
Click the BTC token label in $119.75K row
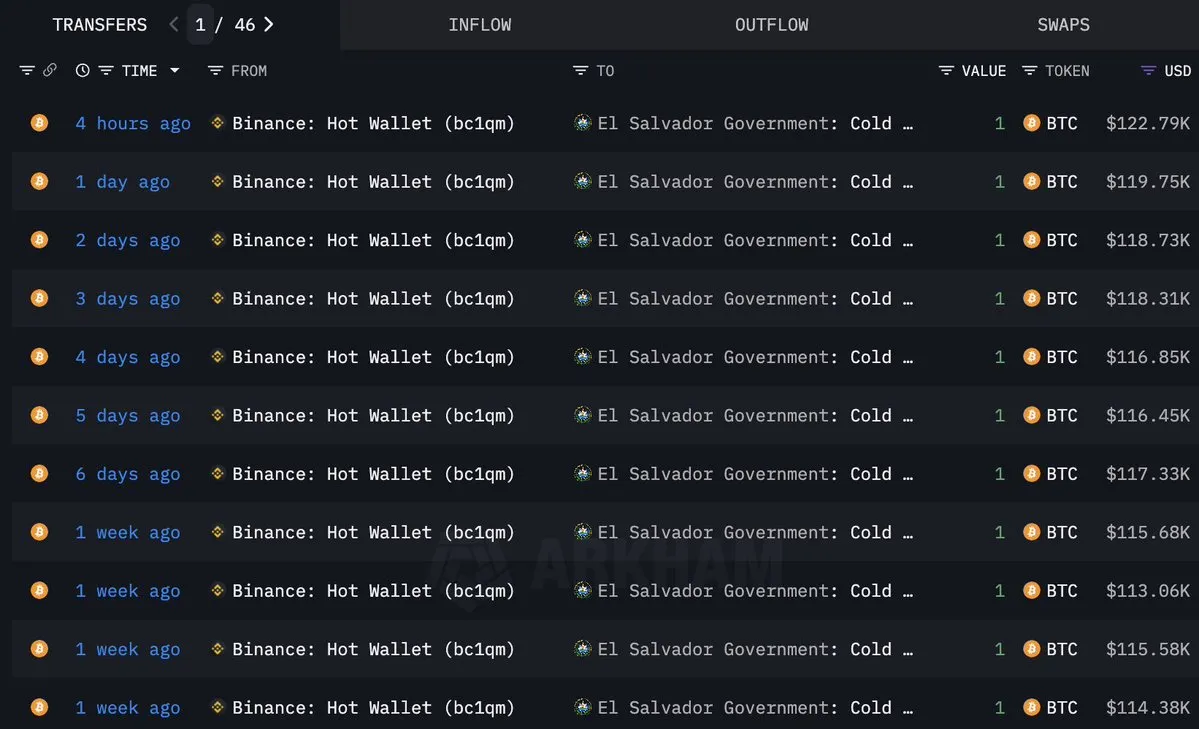coord(1061,181)
